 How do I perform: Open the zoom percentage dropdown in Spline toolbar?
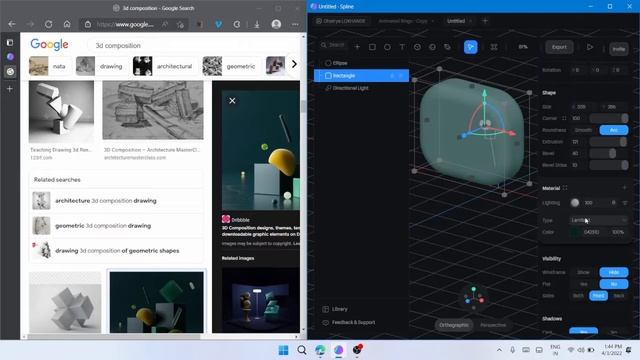(x=523, y=47)
